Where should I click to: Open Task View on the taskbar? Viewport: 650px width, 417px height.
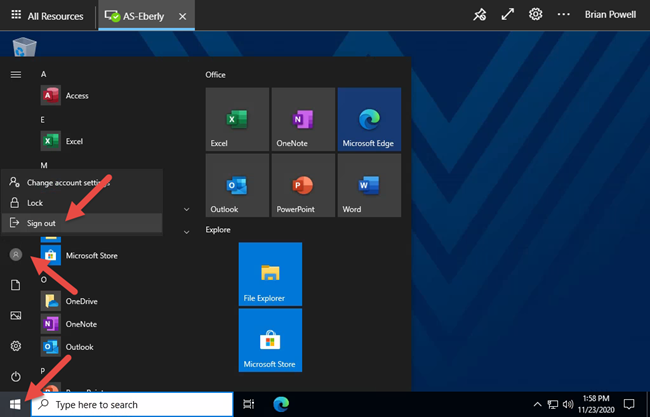point(249,404)
